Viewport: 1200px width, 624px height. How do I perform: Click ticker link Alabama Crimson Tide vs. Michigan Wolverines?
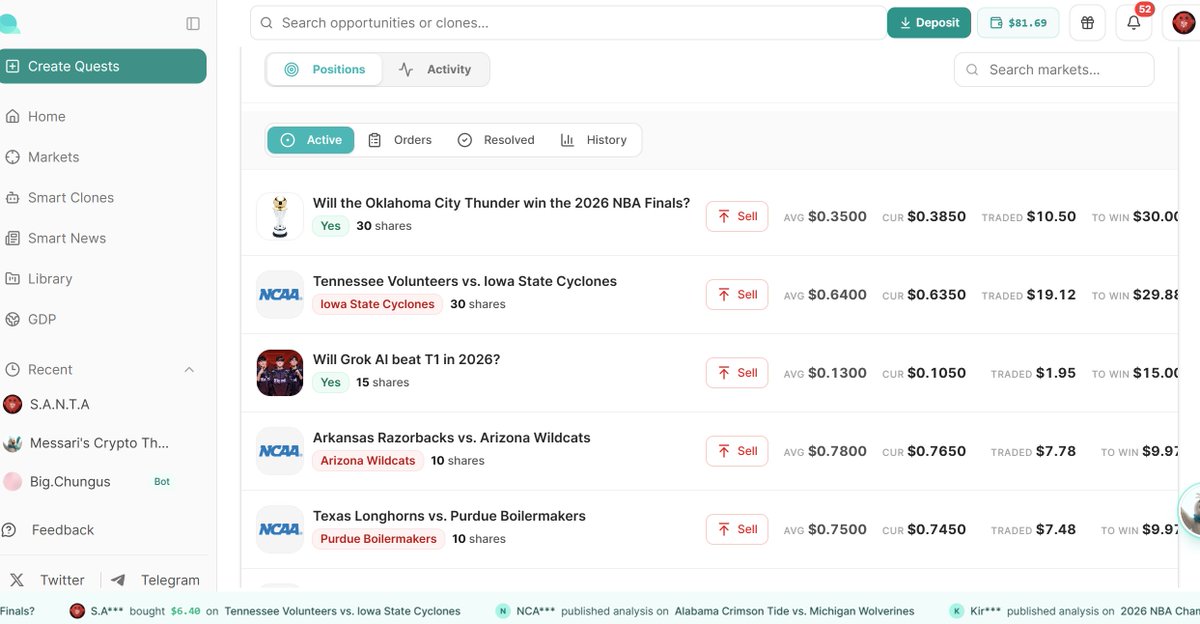click(794, 611)
